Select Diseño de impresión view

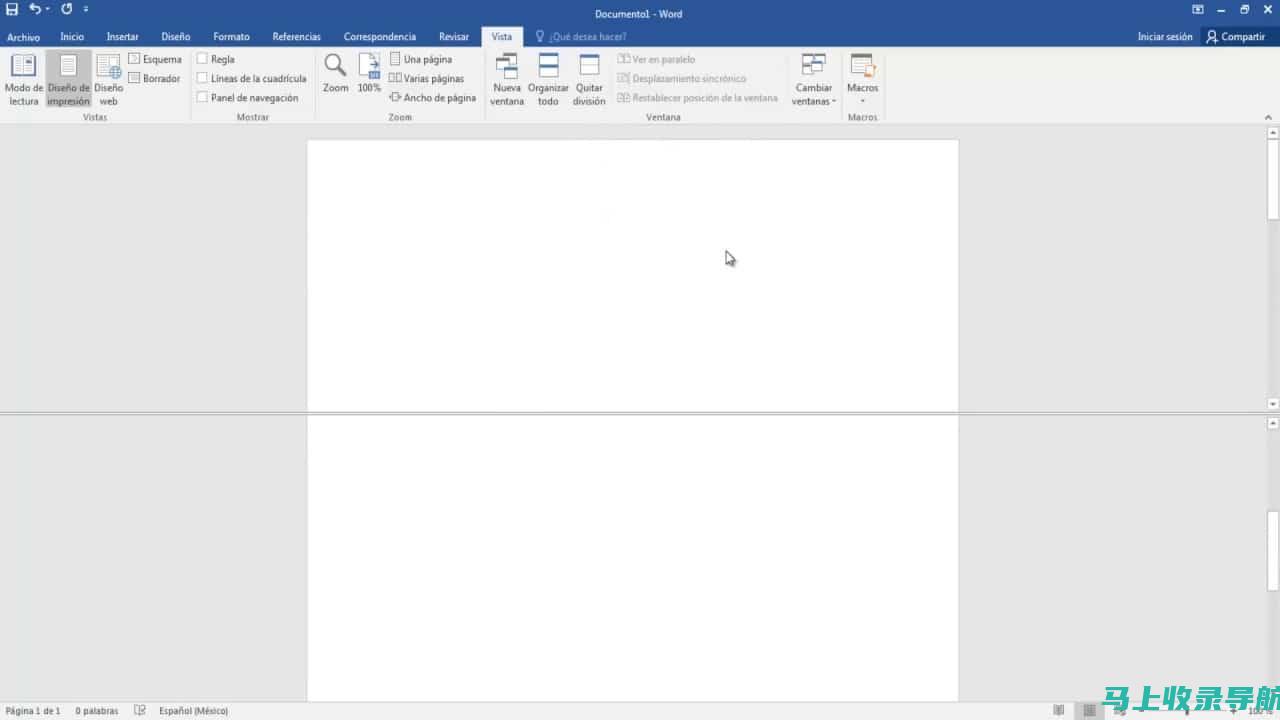[x=68, y=80]
